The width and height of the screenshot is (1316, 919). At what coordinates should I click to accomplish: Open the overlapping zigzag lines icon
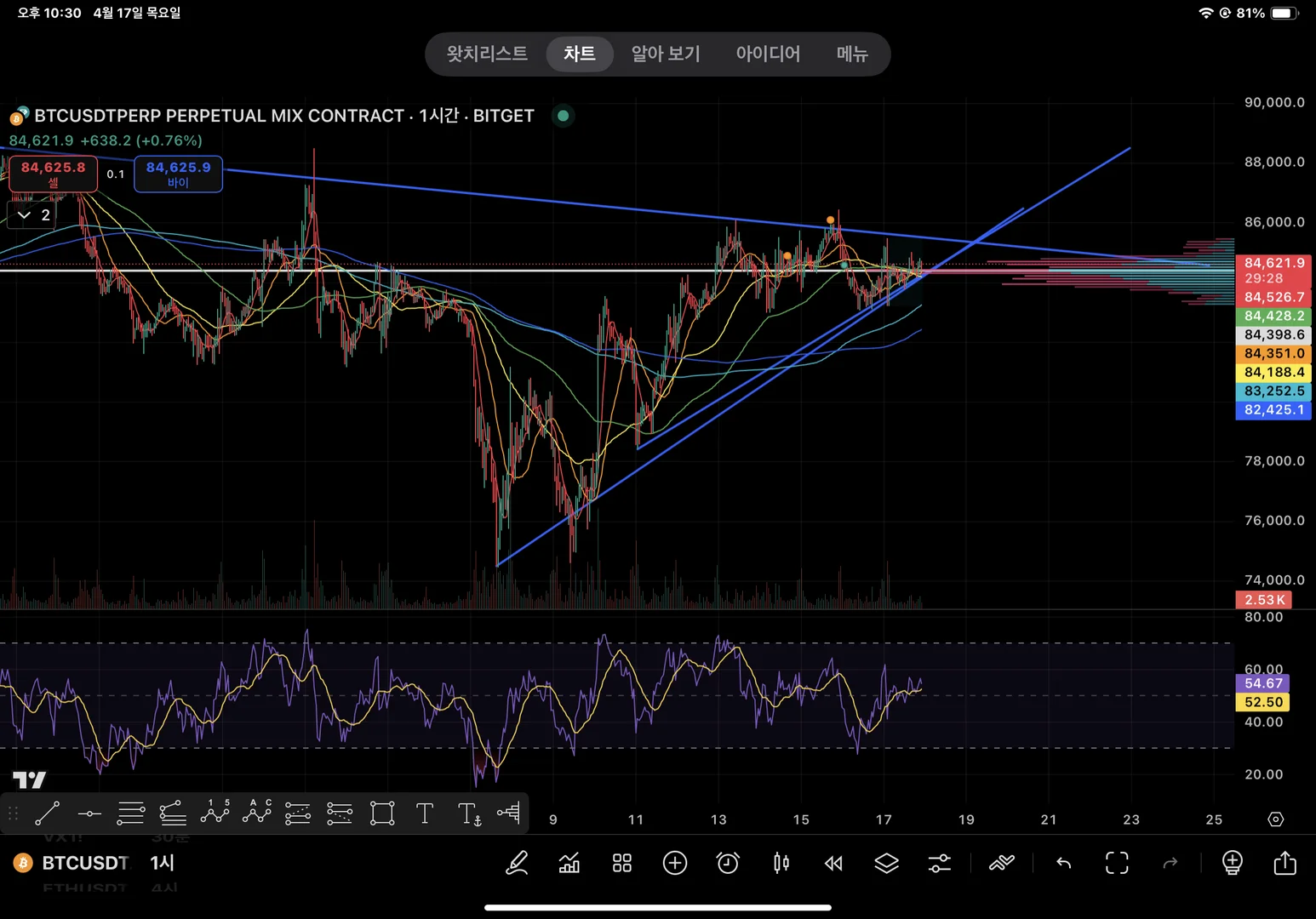[x=1002, y=863]
